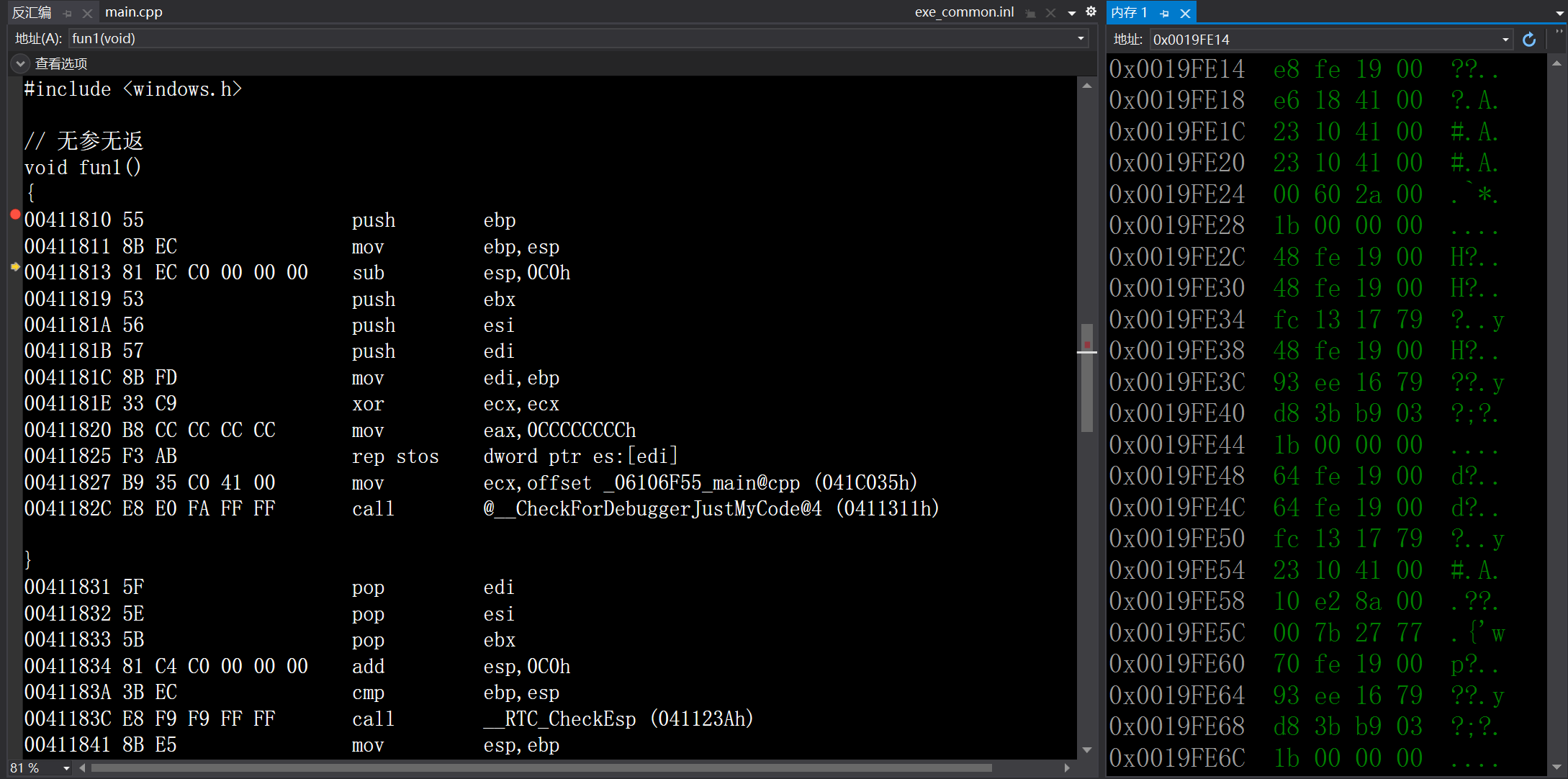Pin the 反汇编 disassembly tab
Viewport: 1568px width, 779px height.
(x=68, y=13)
